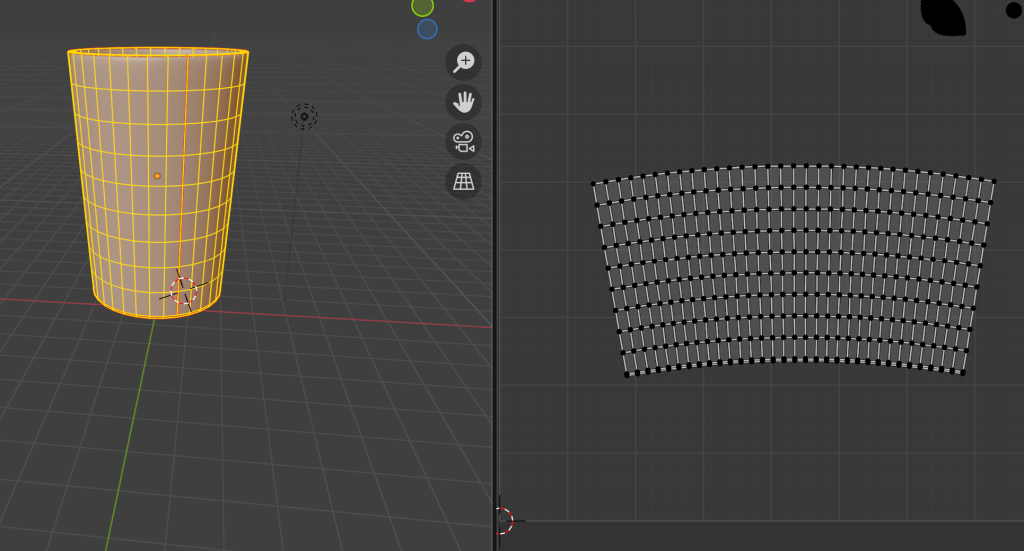Image resolution: width=1024 pixels, height=551 pixels.
Task: Select the bottom-left corner vertex of UV island
Action: coord(627,375)
